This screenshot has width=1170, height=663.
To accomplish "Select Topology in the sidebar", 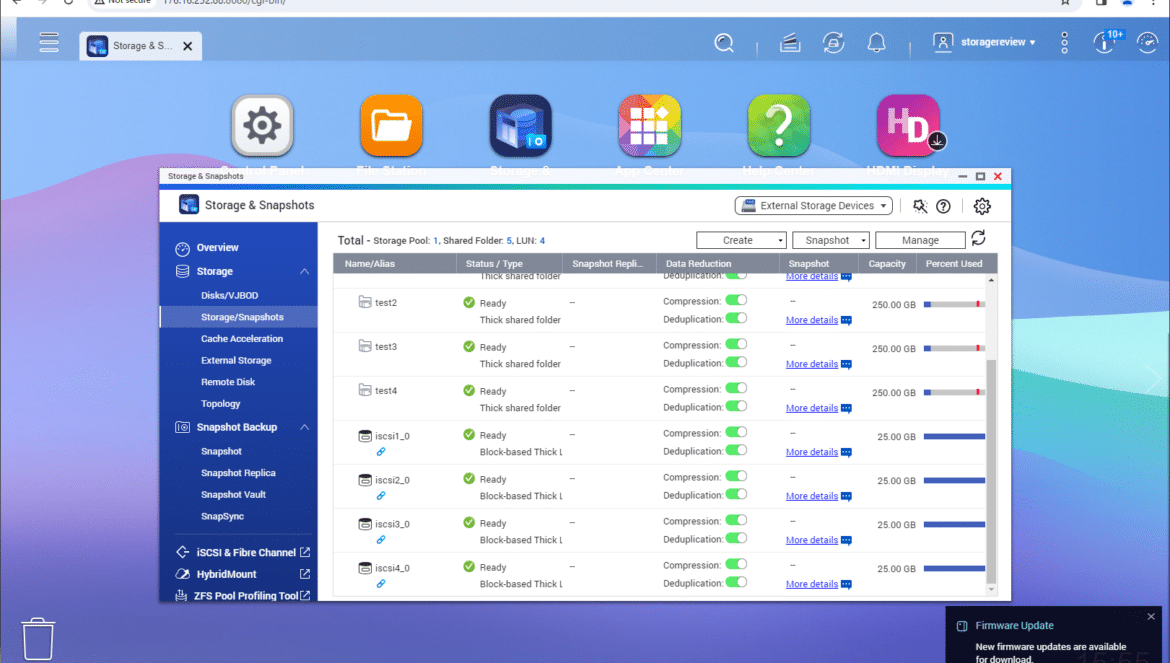I will tap(220, 403).
